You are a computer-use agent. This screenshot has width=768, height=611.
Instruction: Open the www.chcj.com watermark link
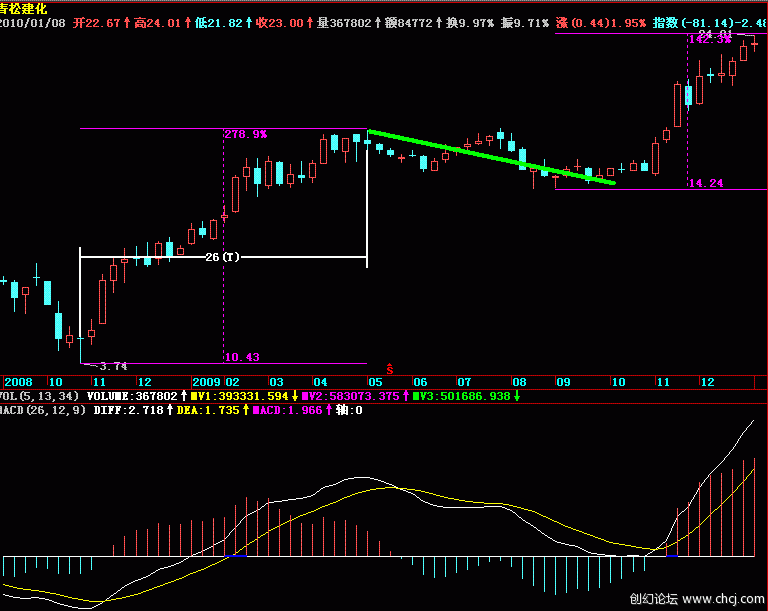(722, 599)
